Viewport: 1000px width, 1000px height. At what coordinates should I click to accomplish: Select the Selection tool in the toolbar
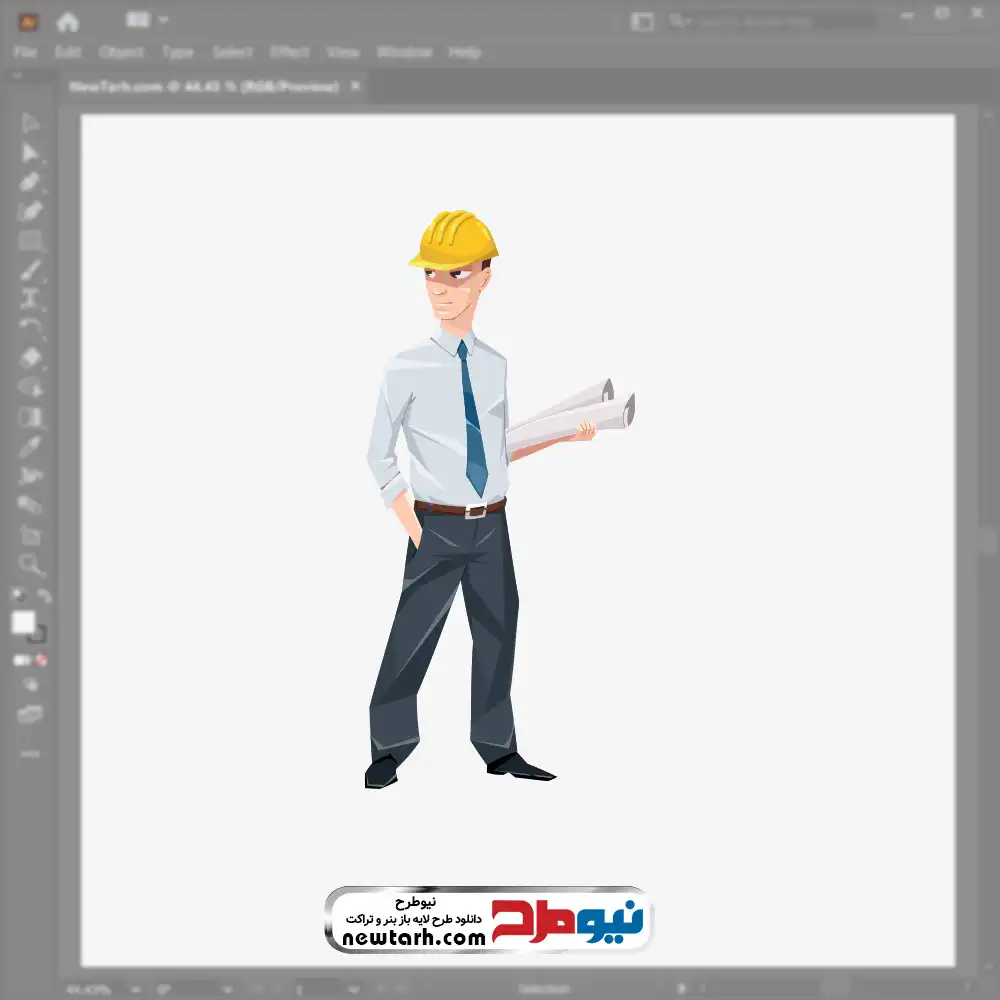point(30,123)
